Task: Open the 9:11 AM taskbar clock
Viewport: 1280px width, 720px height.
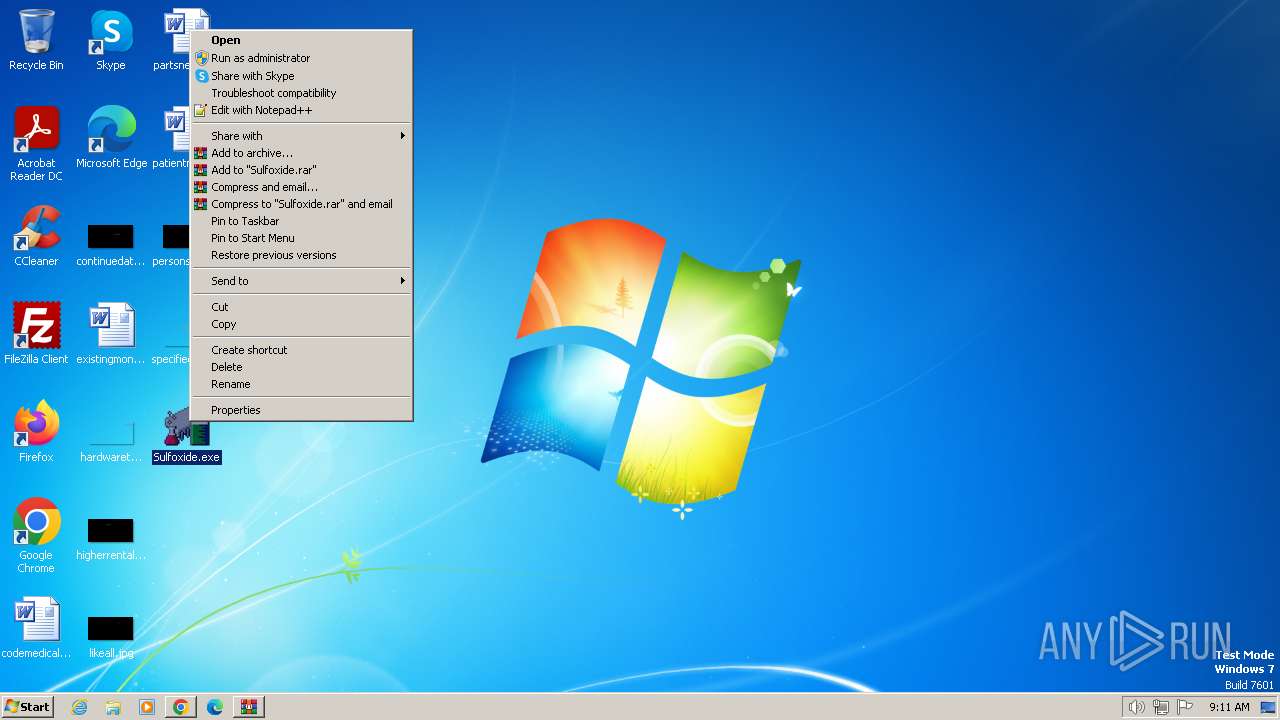Action: click(1229, 707)
